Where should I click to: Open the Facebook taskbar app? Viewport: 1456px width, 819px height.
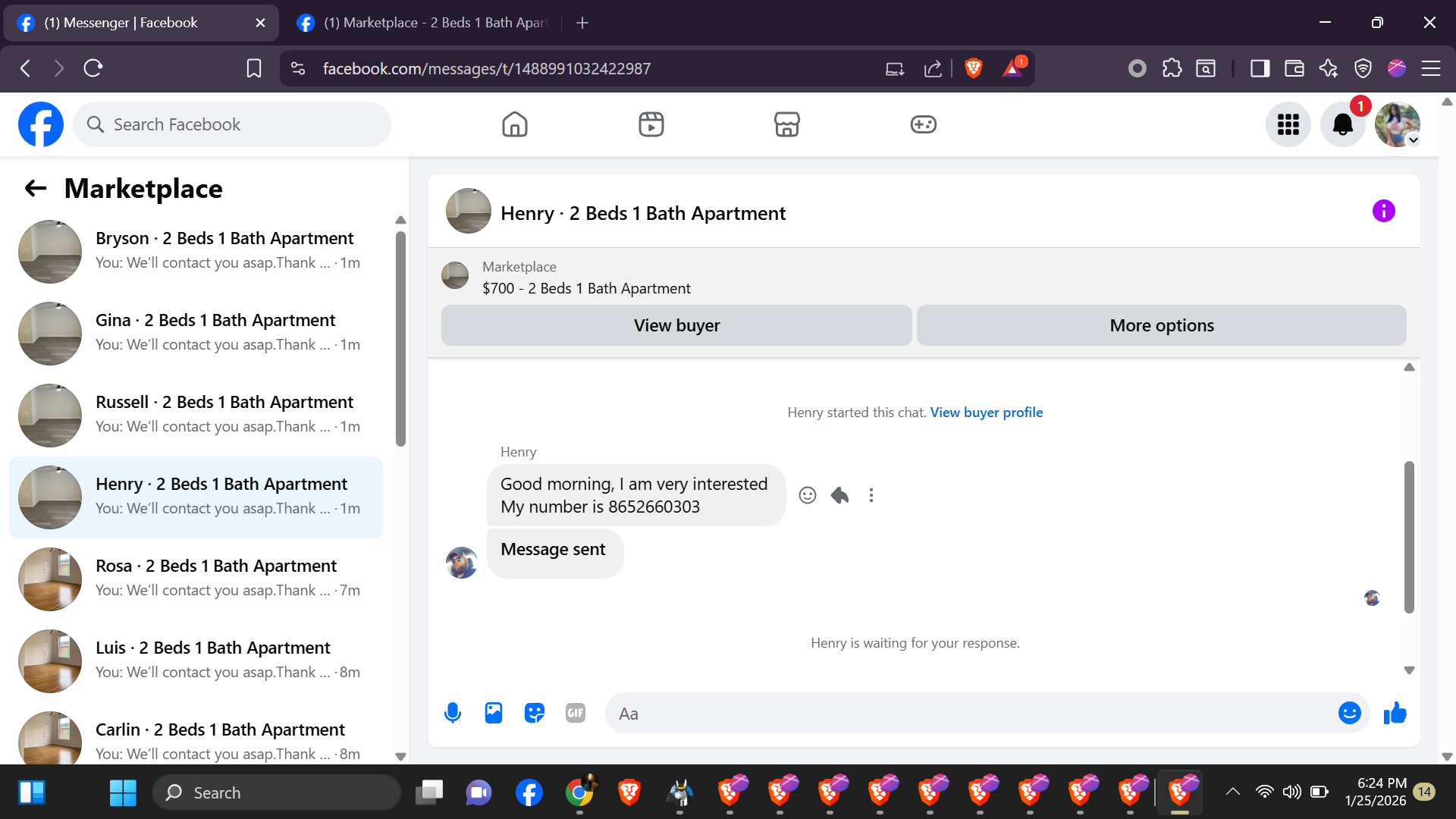529,792
